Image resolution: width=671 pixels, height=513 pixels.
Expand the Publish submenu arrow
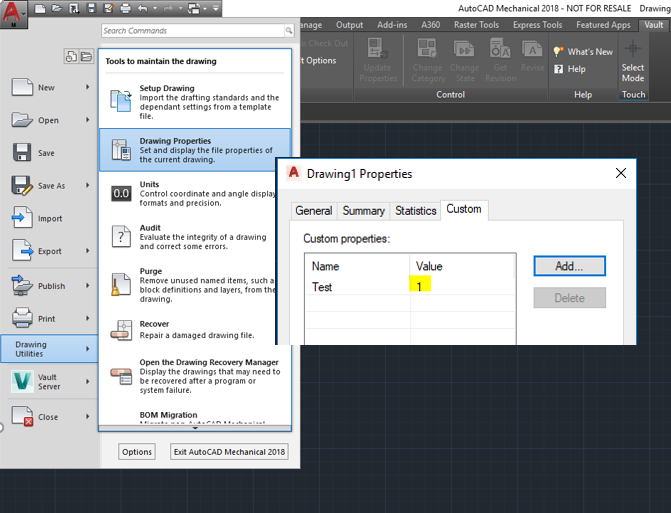click(88, 286)
